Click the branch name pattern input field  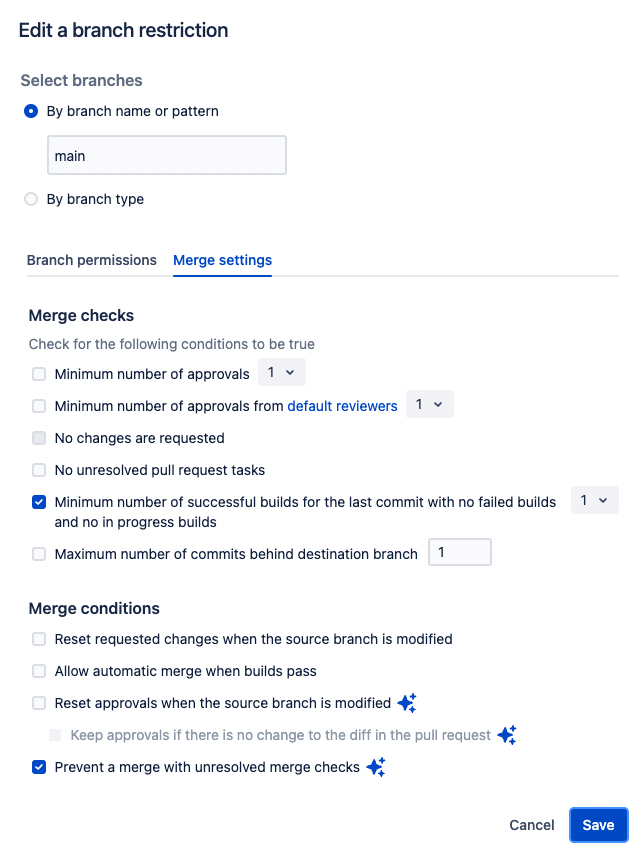[x=167, y=156]
